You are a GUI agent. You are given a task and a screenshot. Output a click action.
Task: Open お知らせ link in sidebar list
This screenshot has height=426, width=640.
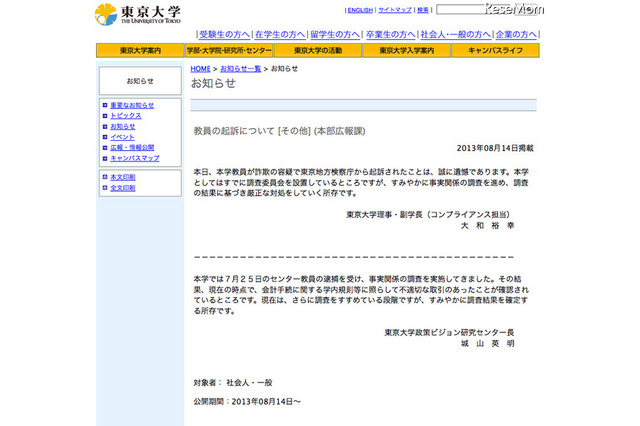[122, 126]
